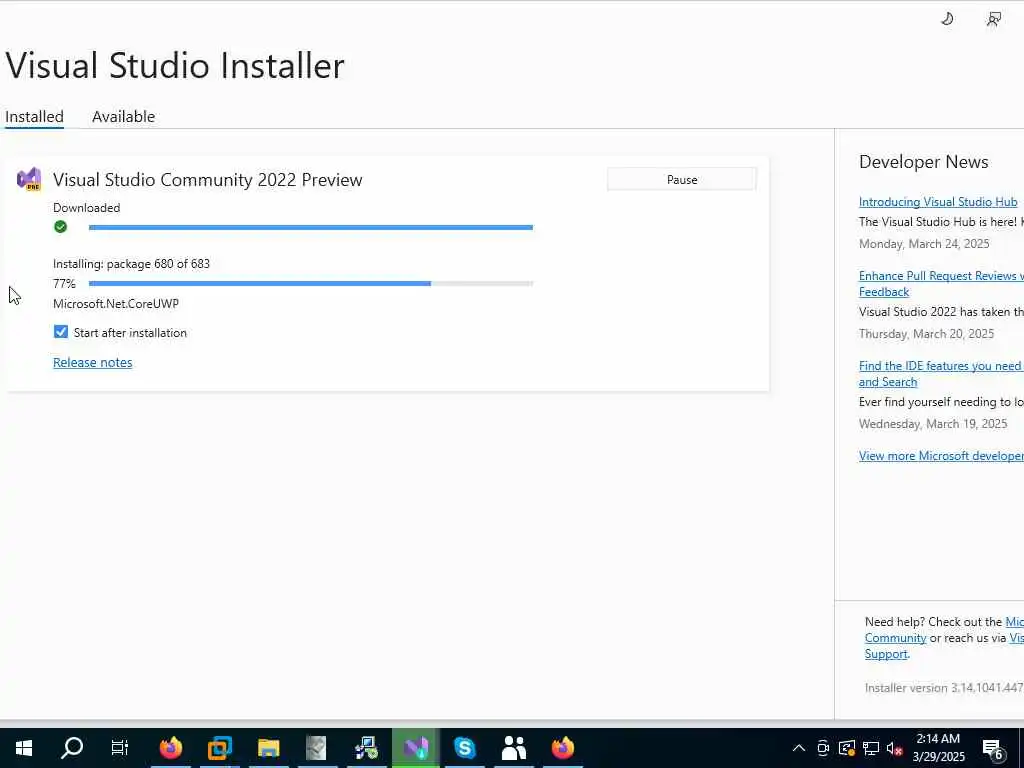Open Task View on the taskbar

(x=120, y=748)
